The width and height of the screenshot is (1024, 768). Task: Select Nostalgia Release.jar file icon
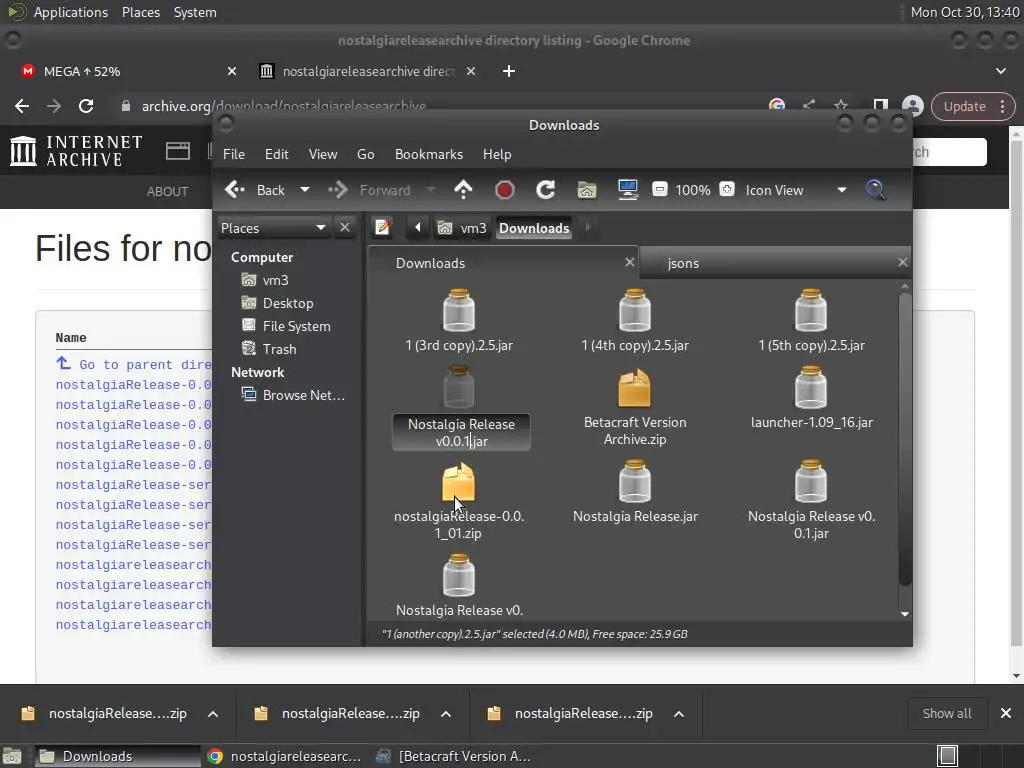pos(635,482)
